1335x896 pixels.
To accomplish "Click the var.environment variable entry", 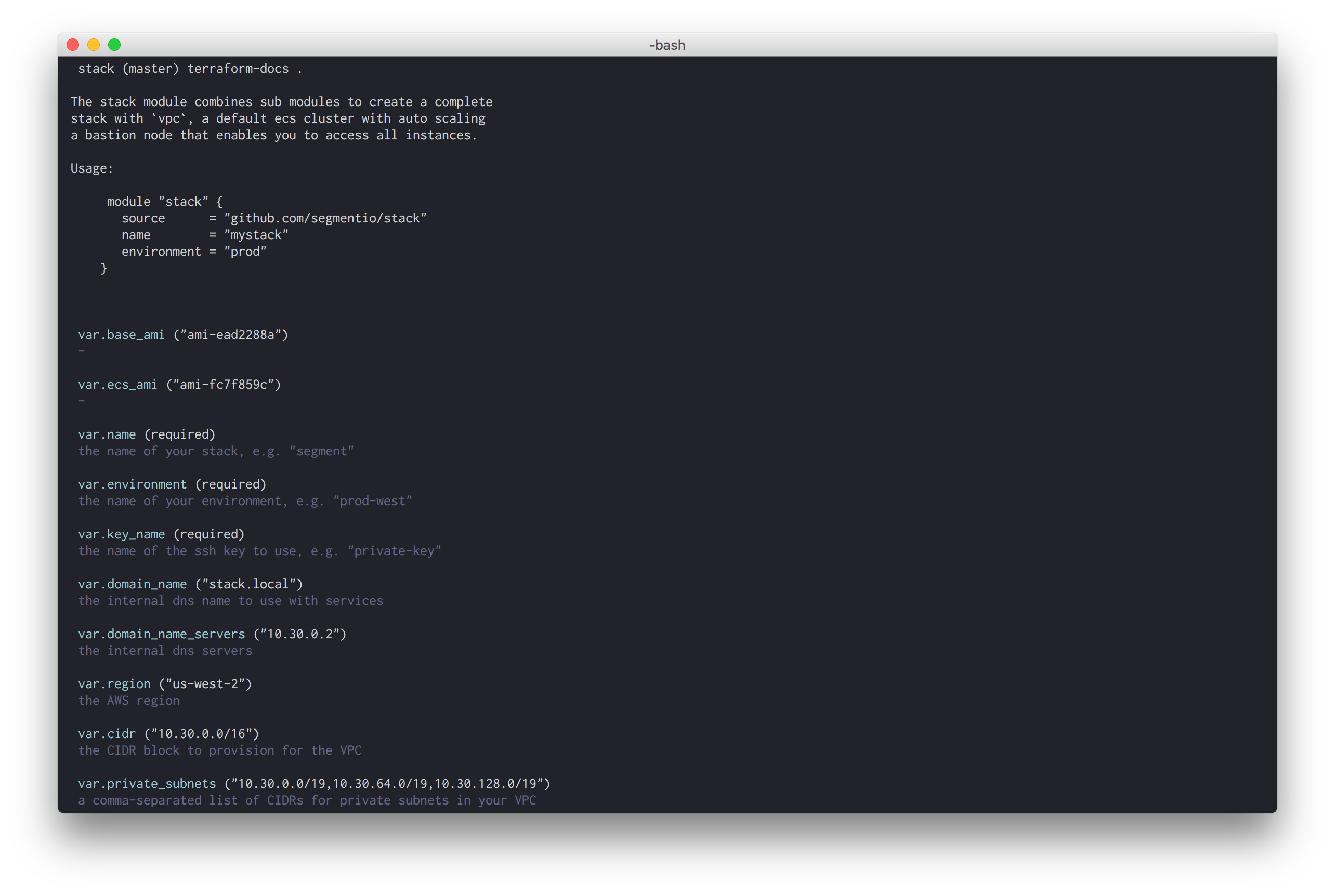I will [132, 484].
